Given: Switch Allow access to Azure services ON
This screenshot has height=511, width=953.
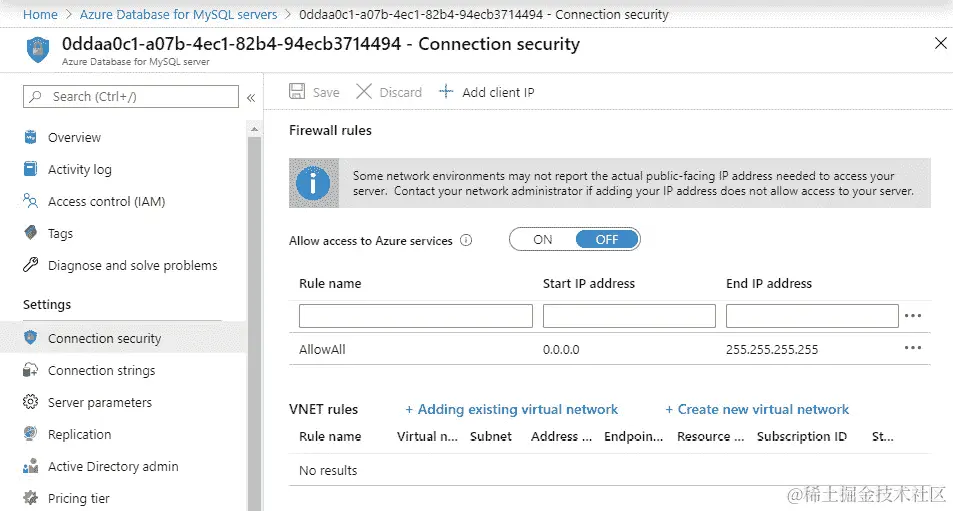Looking at the screenshot, I should click(542, 239).
